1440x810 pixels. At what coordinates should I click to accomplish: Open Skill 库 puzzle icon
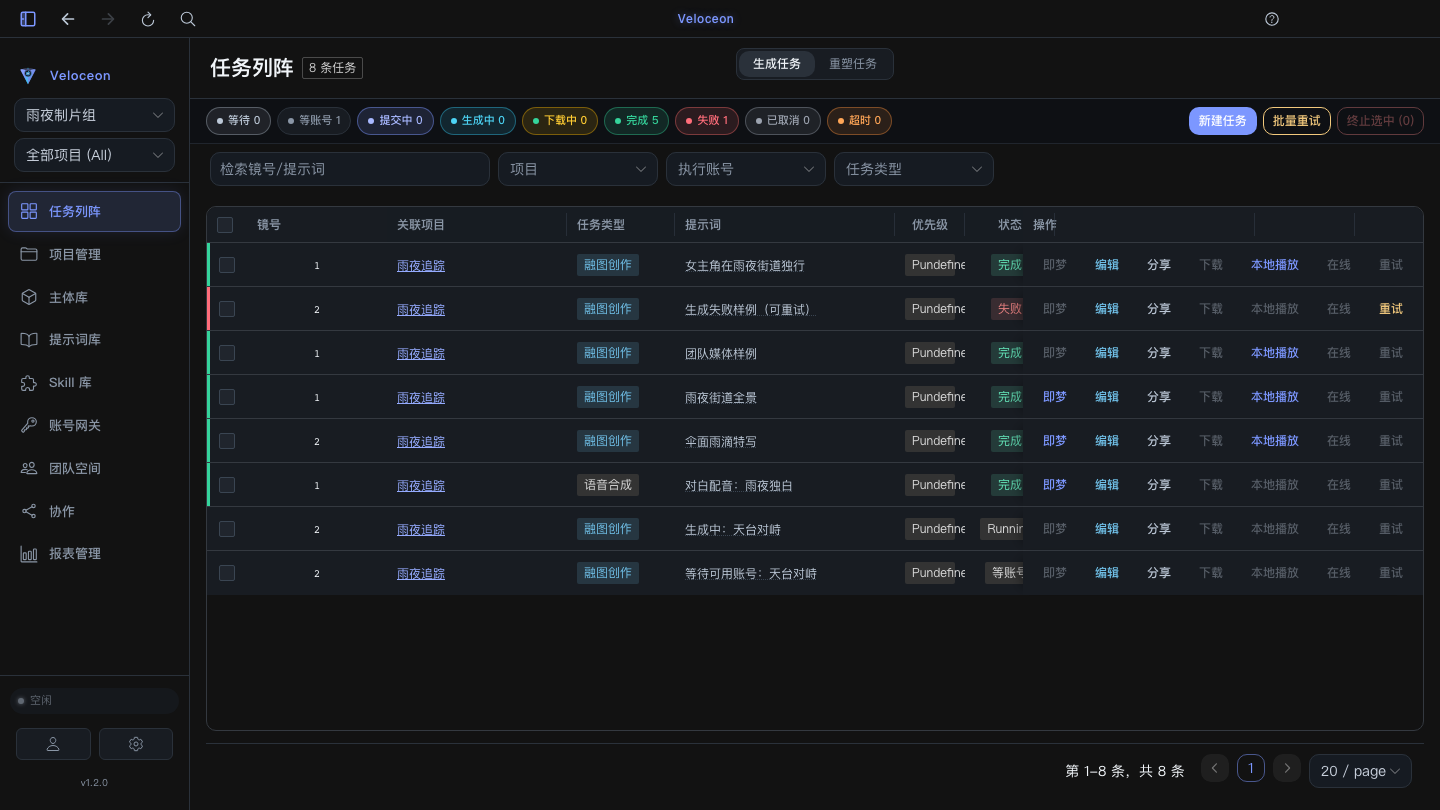click(29, 383)
